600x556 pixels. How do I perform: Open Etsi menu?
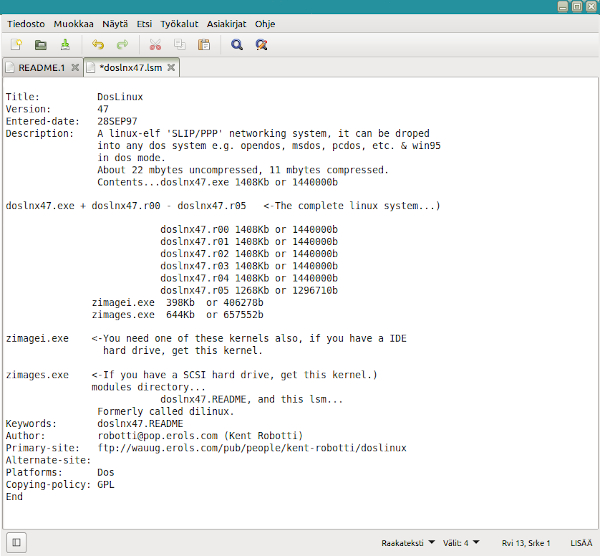(144, 24)
